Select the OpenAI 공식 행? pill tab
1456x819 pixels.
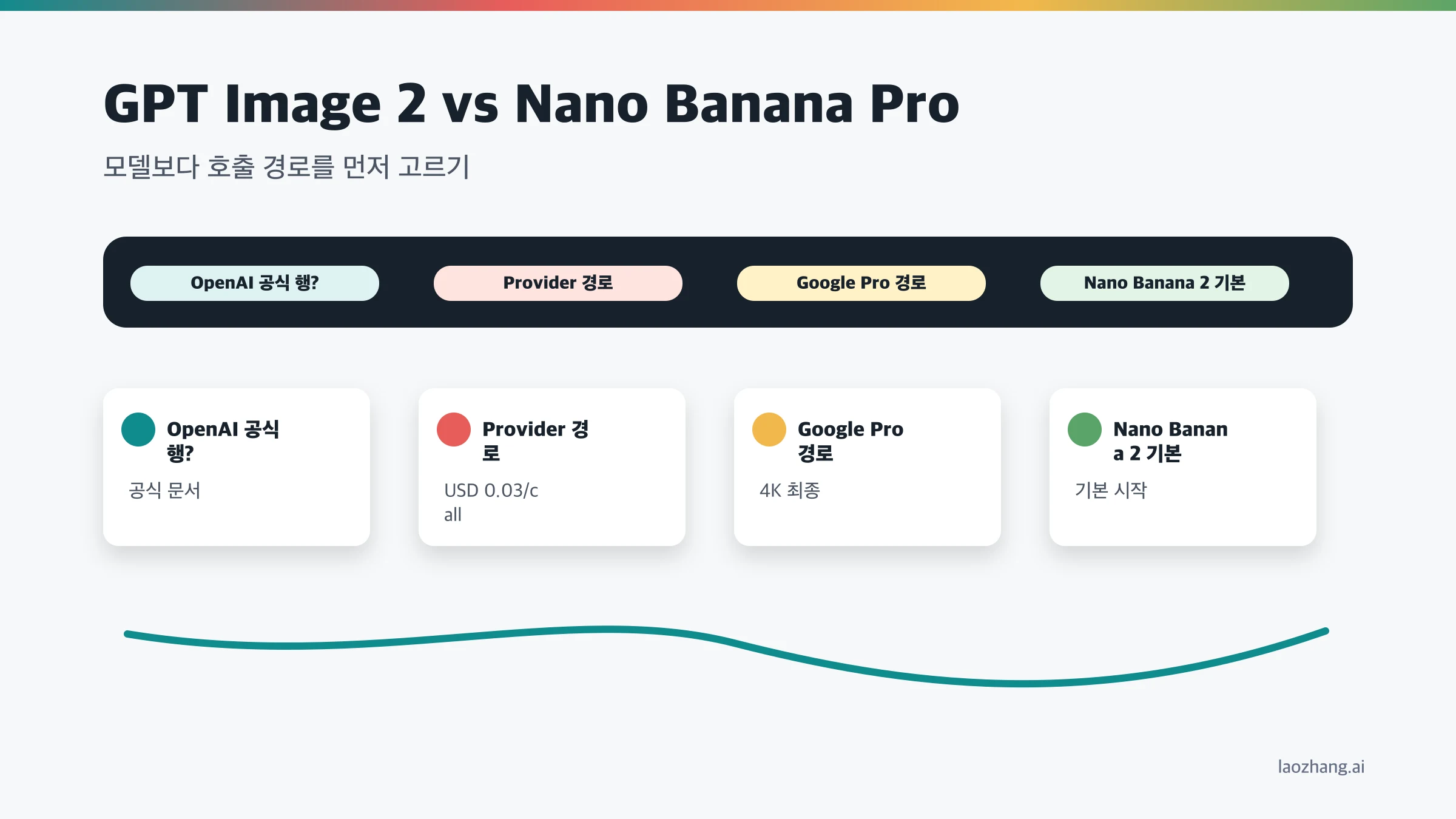(255, 283)
